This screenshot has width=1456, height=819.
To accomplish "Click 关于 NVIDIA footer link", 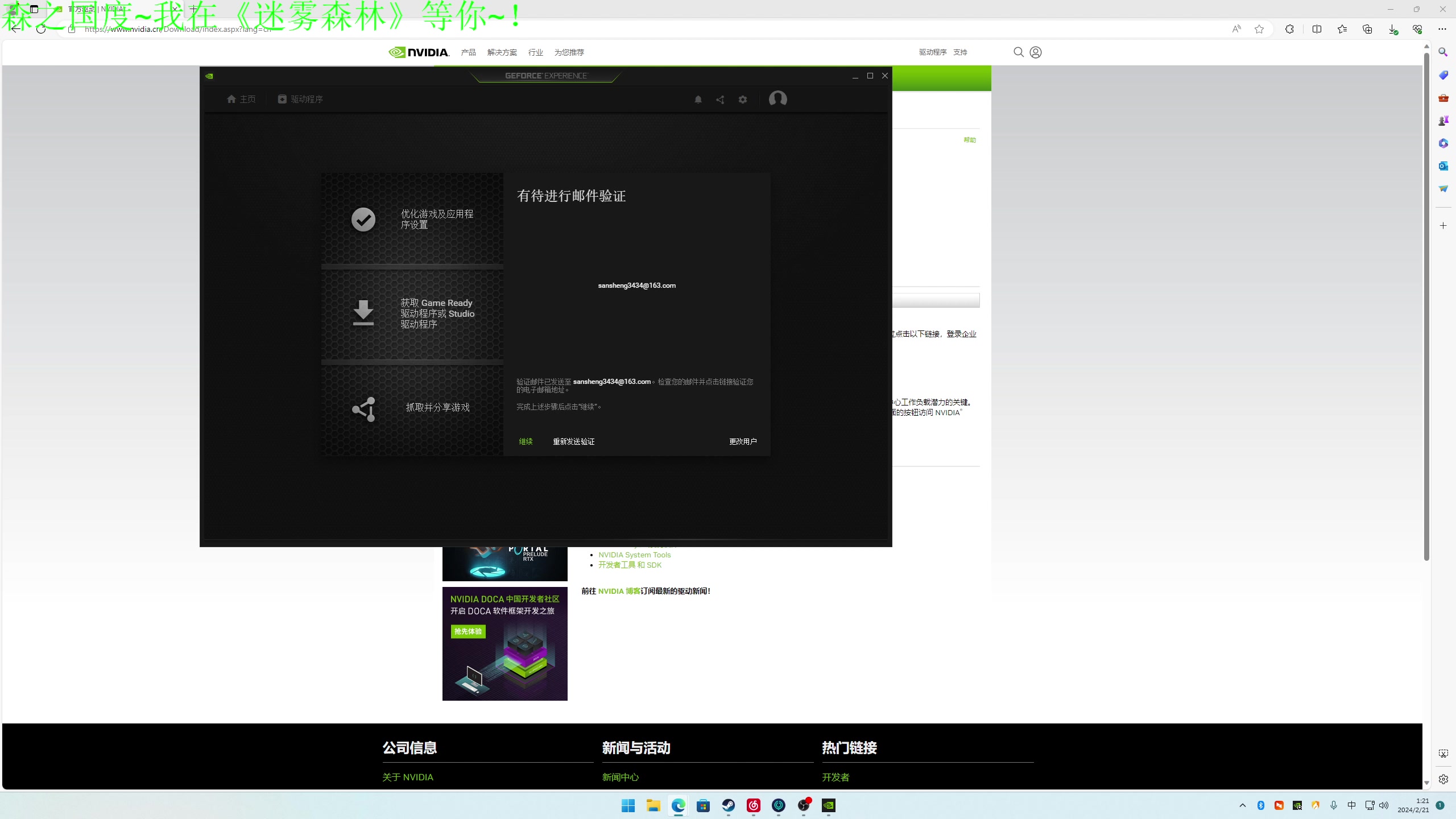I will pos(407,777).
